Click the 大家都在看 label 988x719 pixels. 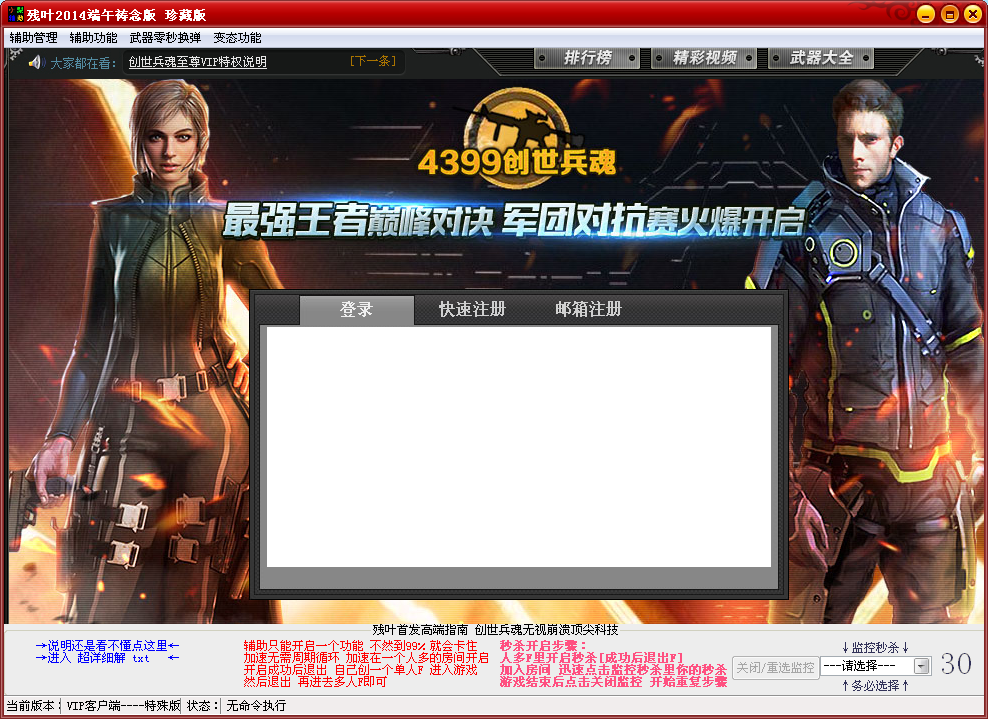[x=83, y=63]
